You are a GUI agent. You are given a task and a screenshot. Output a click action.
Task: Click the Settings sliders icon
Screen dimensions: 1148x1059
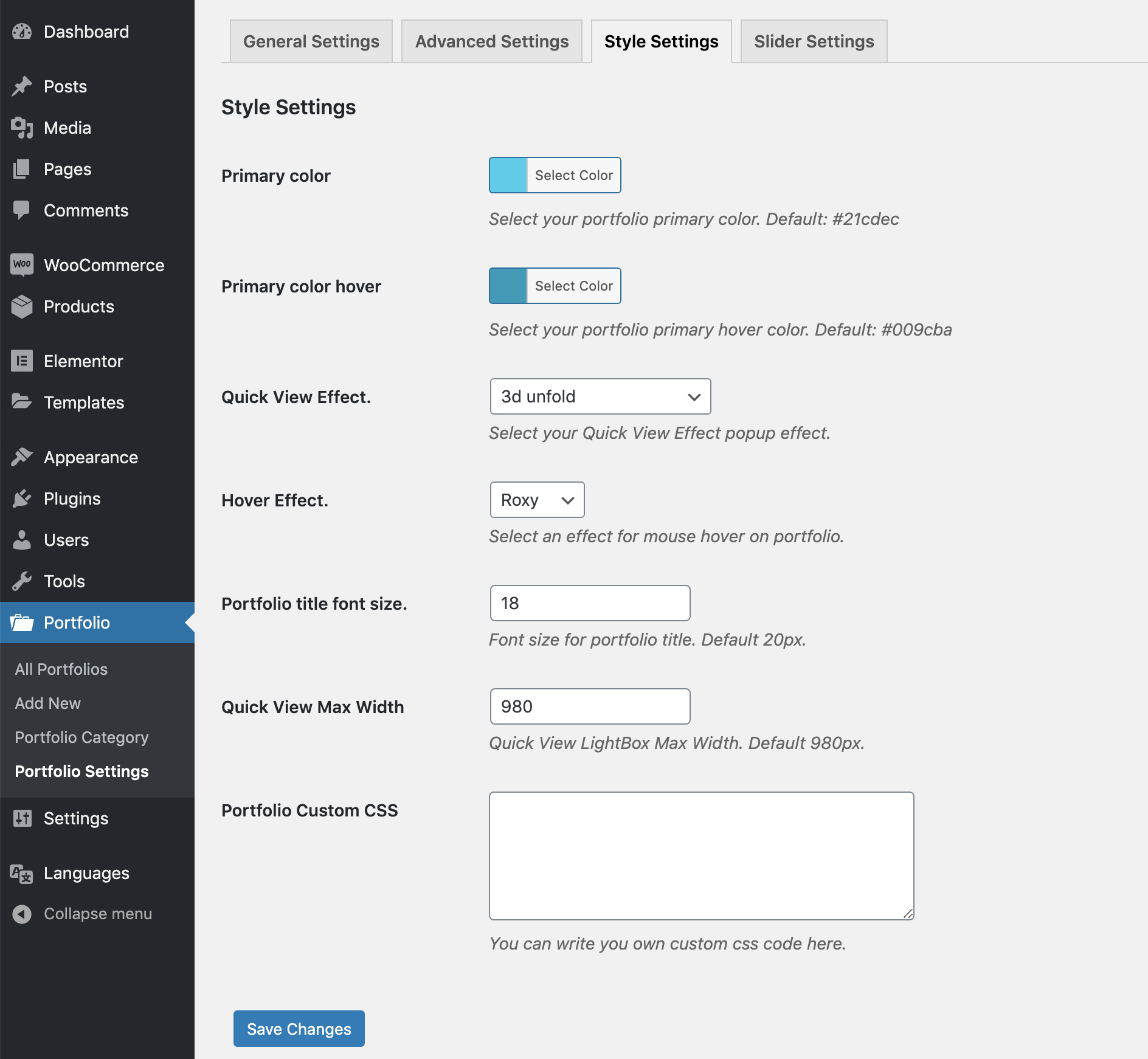click(x=22, y=818)
